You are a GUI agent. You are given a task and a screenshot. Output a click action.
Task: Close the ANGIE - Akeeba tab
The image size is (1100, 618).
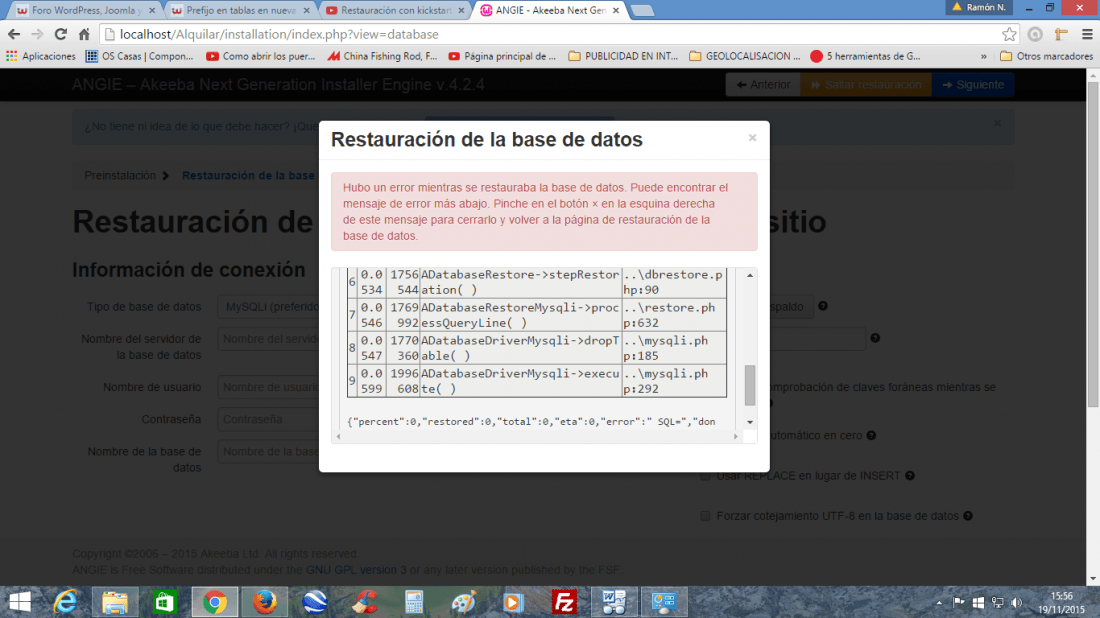pyautogui.click(x=616, y=11)
